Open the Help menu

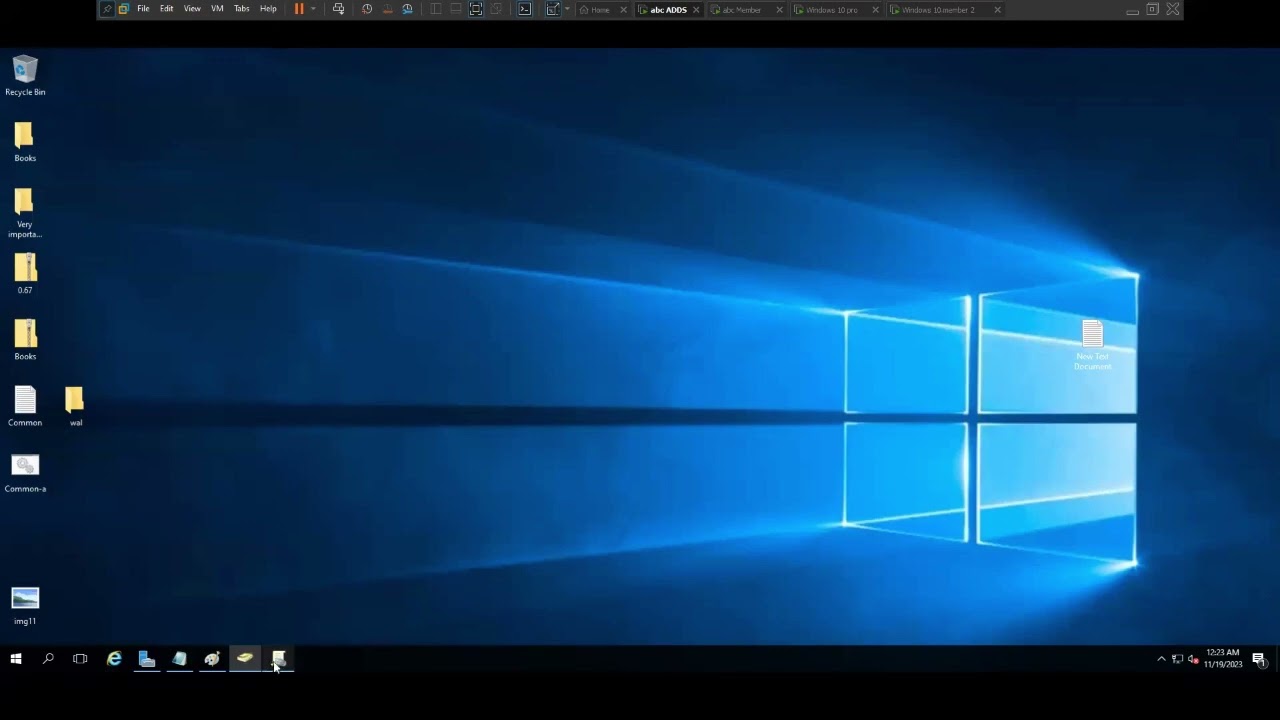[268, 9]
